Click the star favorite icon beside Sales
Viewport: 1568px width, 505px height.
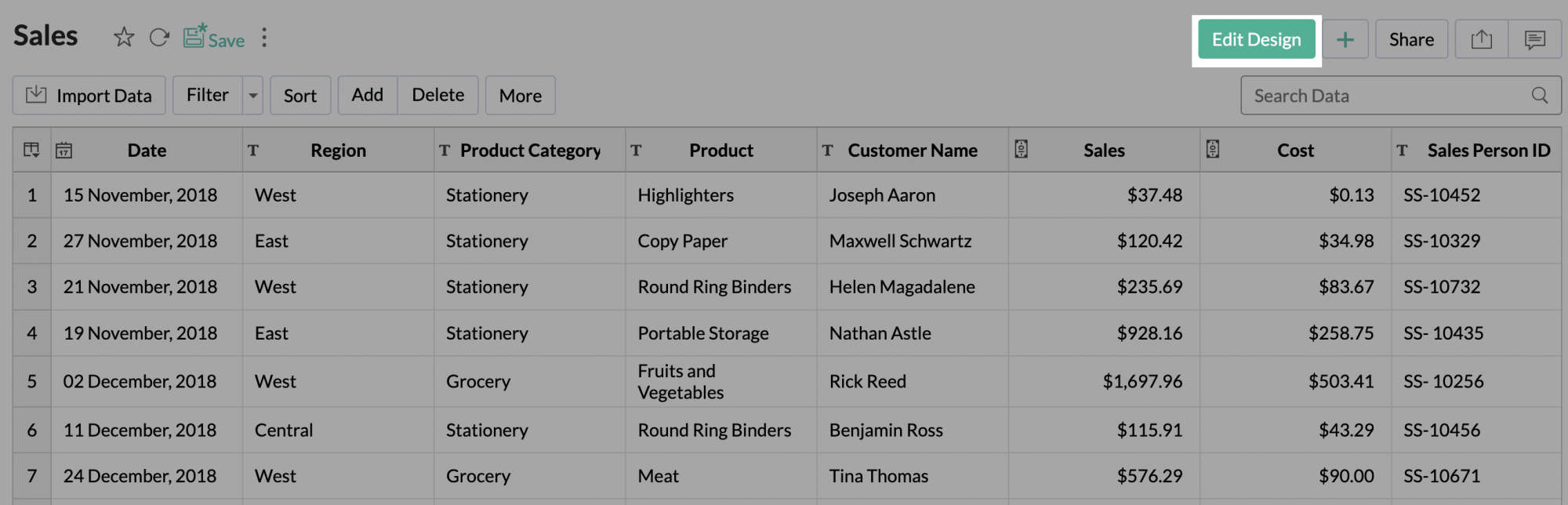124,38
